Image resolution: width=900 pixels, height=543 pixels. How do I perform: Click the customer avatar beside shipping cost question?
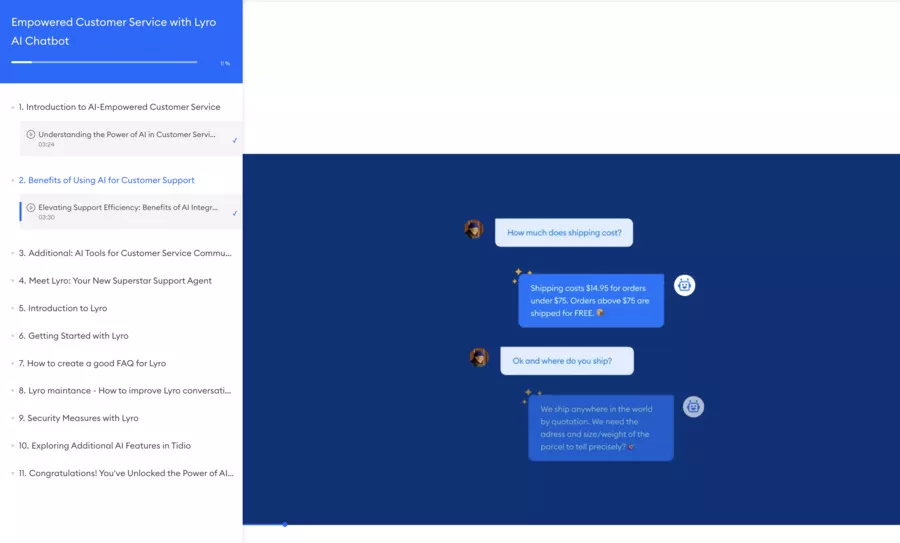click(x=474, y=229)
